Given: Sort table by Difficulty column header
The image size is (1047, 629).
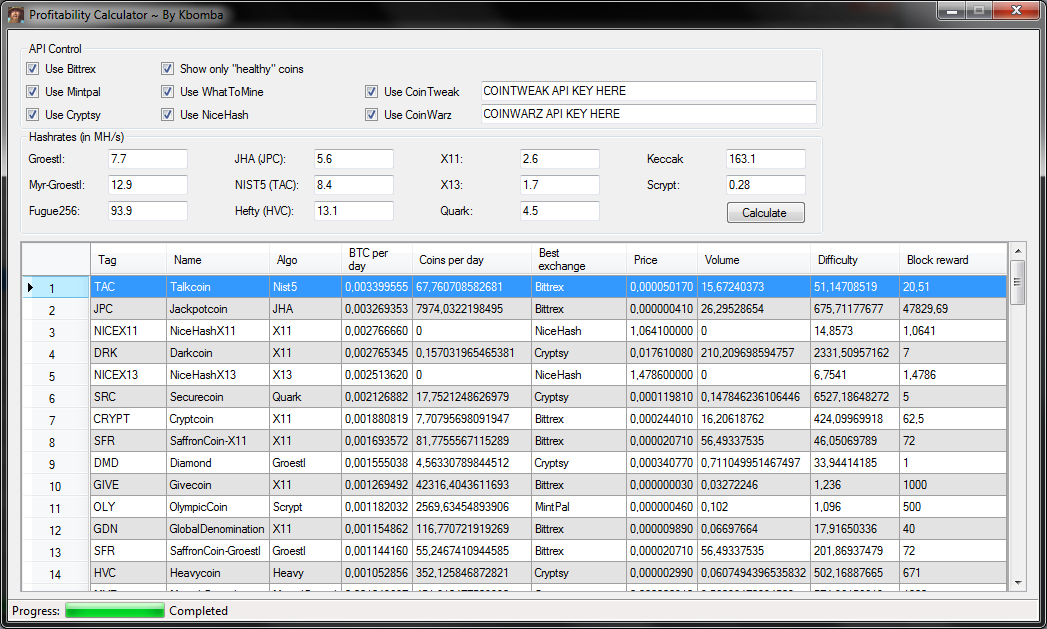Looking at the screenshot, I should (854, 260).
